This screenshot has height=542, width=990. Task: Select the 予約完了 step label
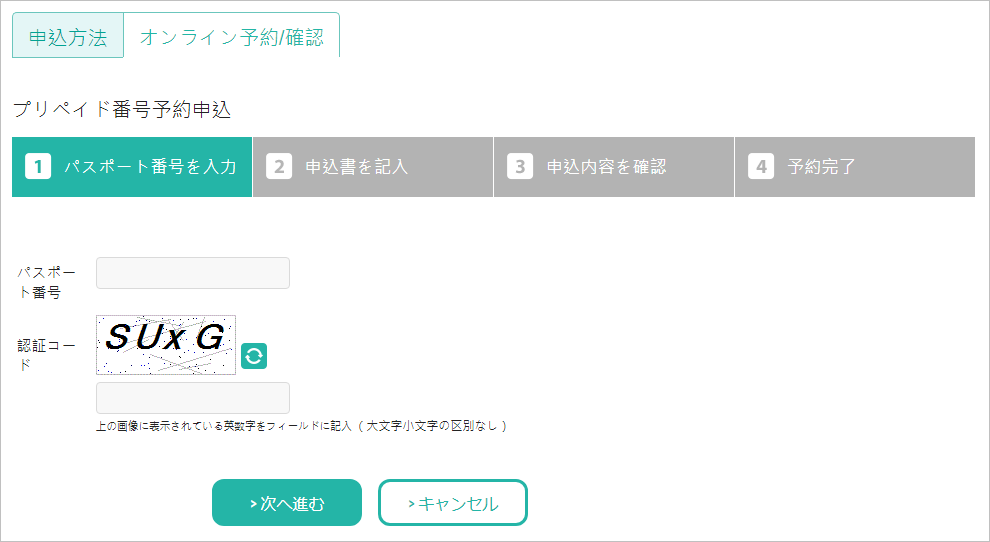point(822,167)
